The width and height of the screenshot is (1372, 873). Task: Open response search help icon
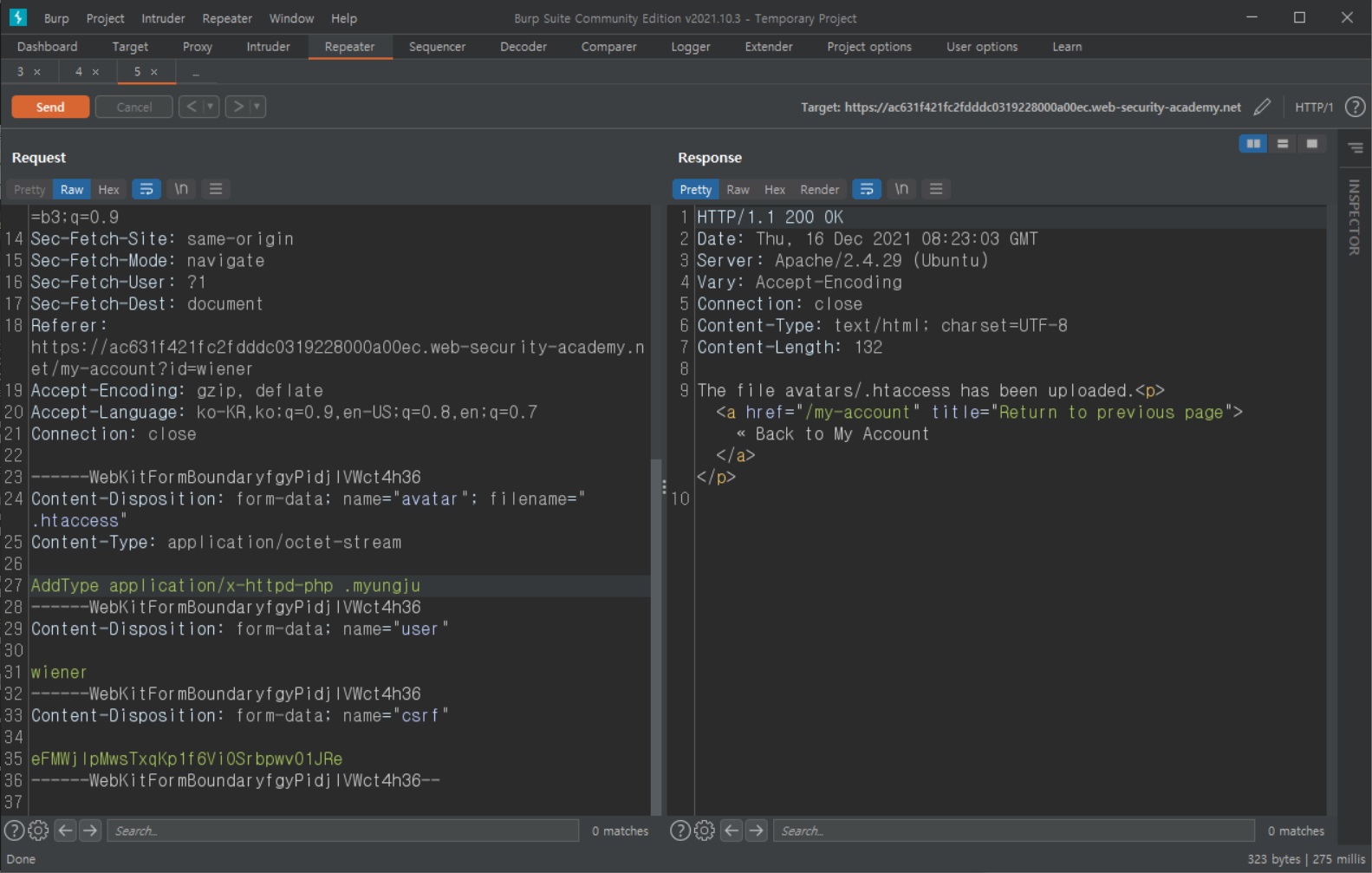(680, 831)
